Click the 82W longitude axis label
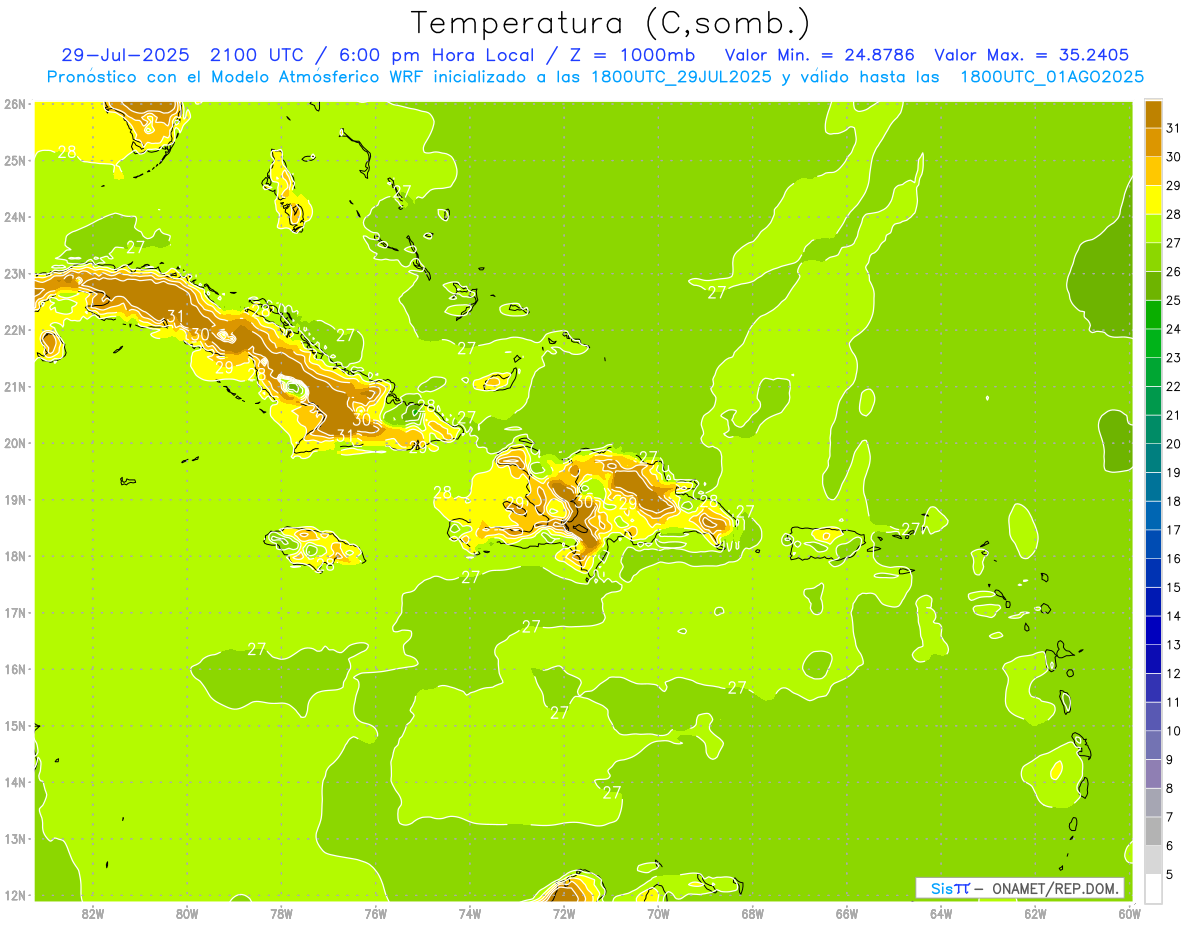Image resolution: width=1200 pixels, height=927 pixels. (x=93, y=913)
